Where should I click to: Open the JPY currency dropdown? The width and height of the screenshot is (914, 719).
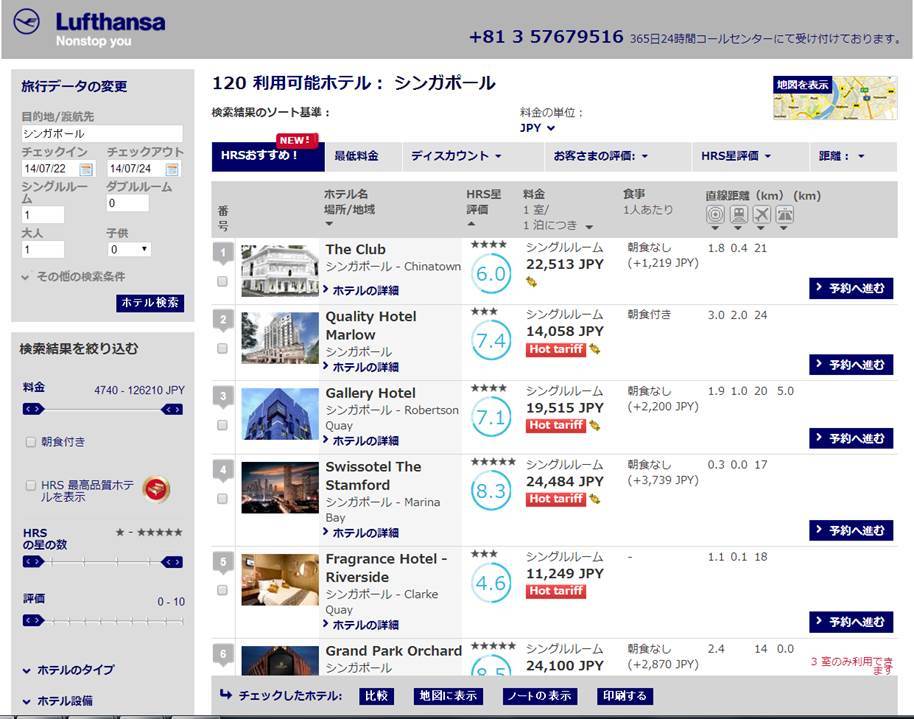[x=537, y=128]
